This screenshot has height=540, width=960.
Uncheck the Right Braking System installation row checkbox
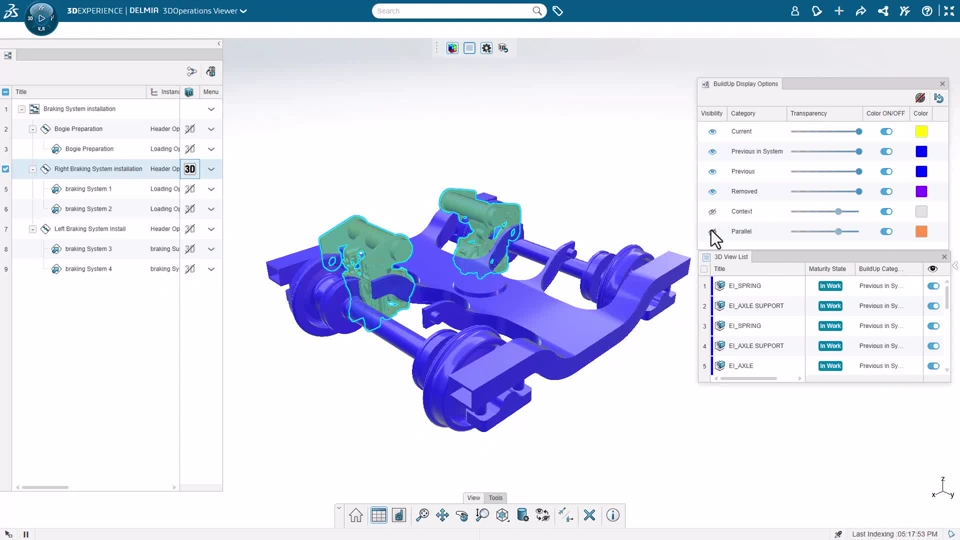pos(6,169)
